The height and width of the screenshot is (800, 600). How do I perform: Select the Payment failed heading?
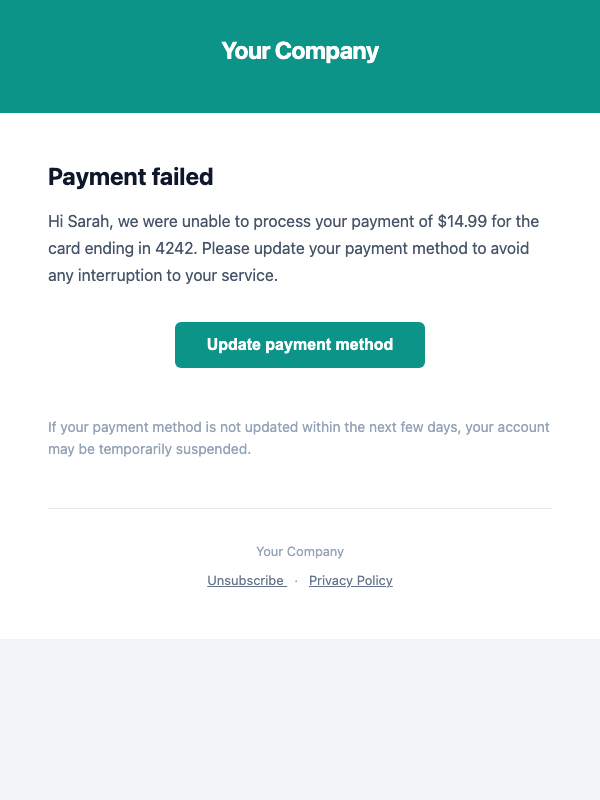coord(130,177)
